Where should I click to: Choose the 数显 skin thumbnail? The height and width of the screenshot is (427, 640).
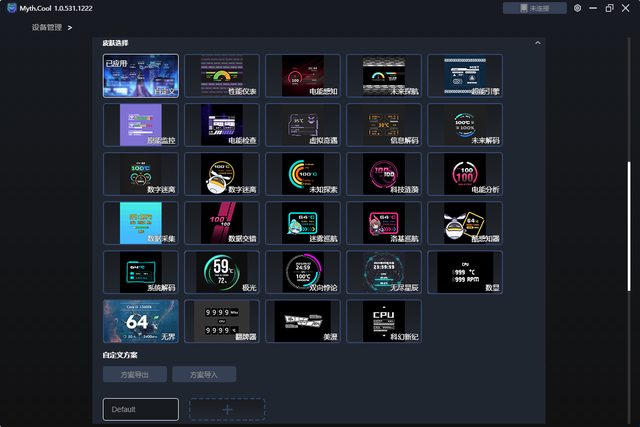click(464, 272)
